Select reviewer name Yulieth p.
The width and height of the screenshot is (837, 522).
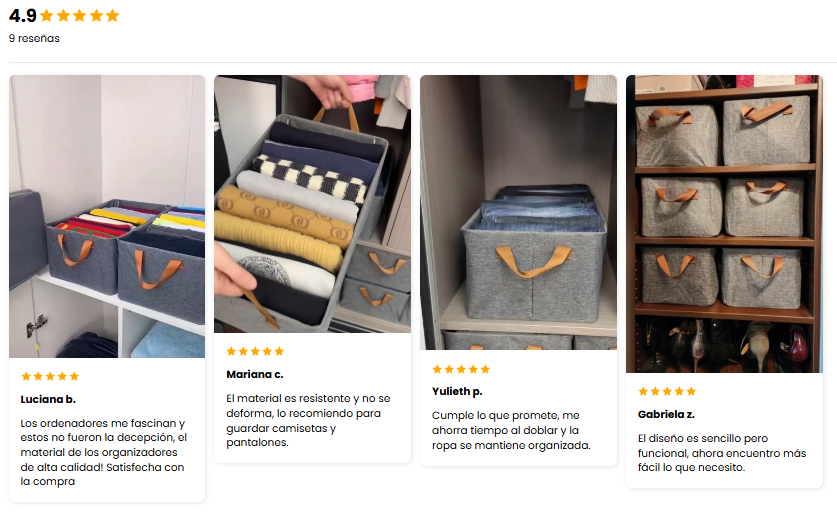coord(457,392)
